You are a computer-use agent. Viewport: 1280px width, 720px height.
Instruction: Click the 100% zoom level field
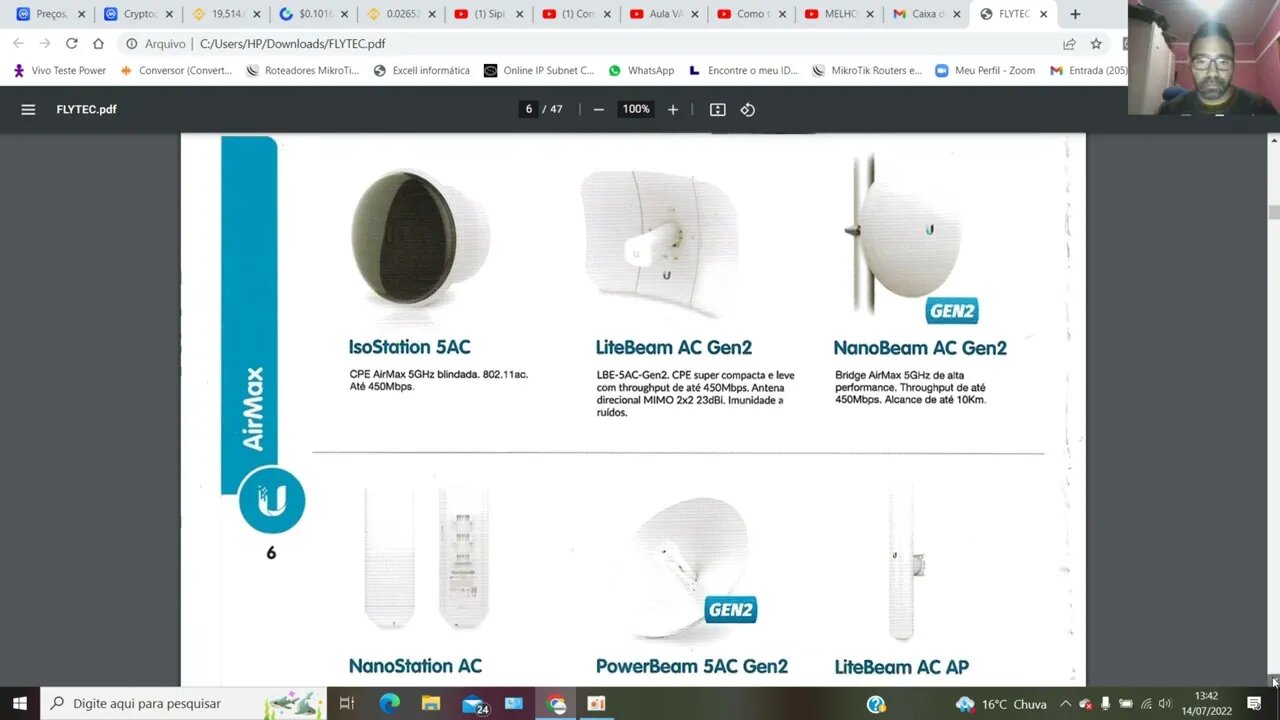[636, 109]
